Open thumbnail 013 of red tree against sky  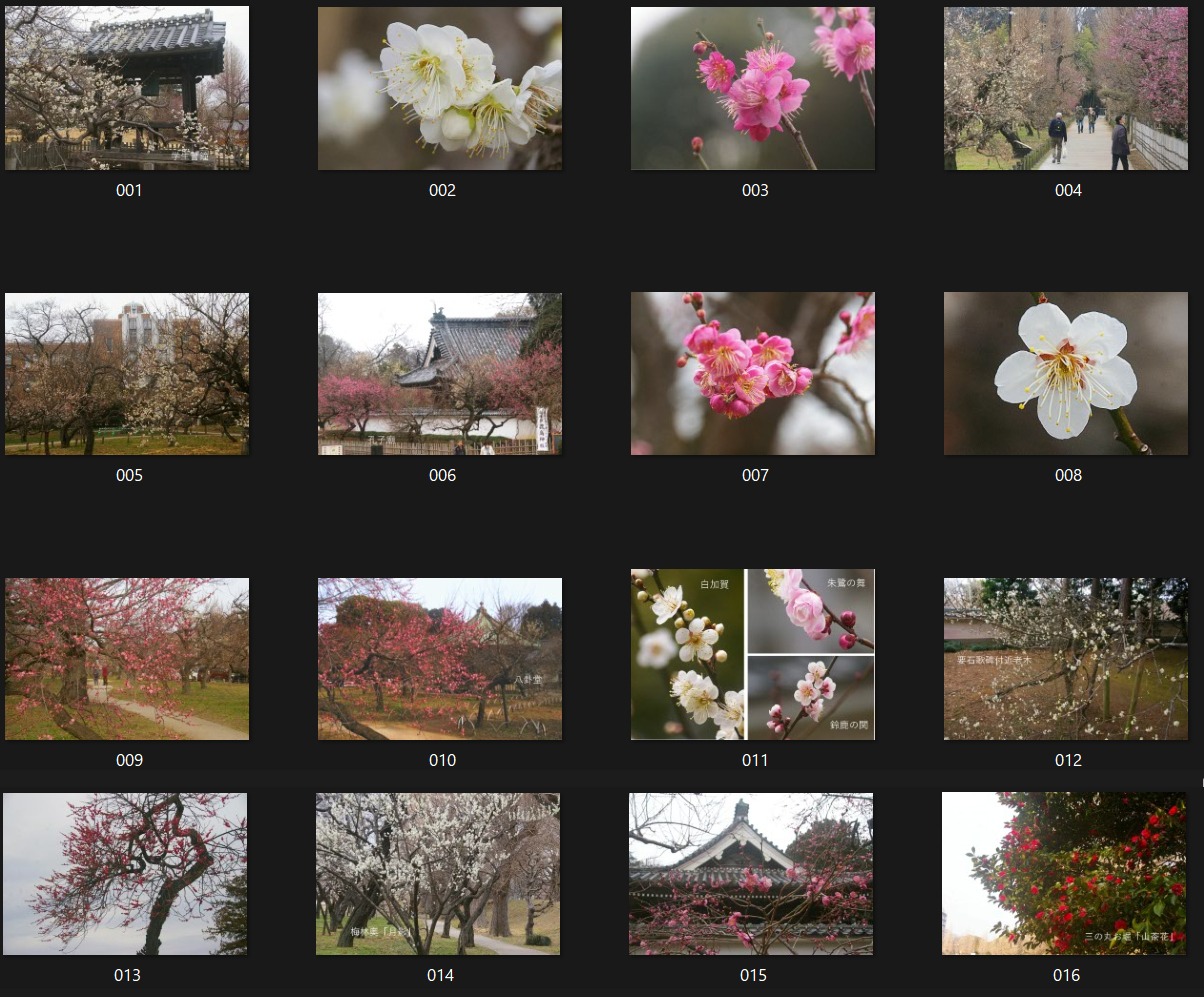point(125,874)
